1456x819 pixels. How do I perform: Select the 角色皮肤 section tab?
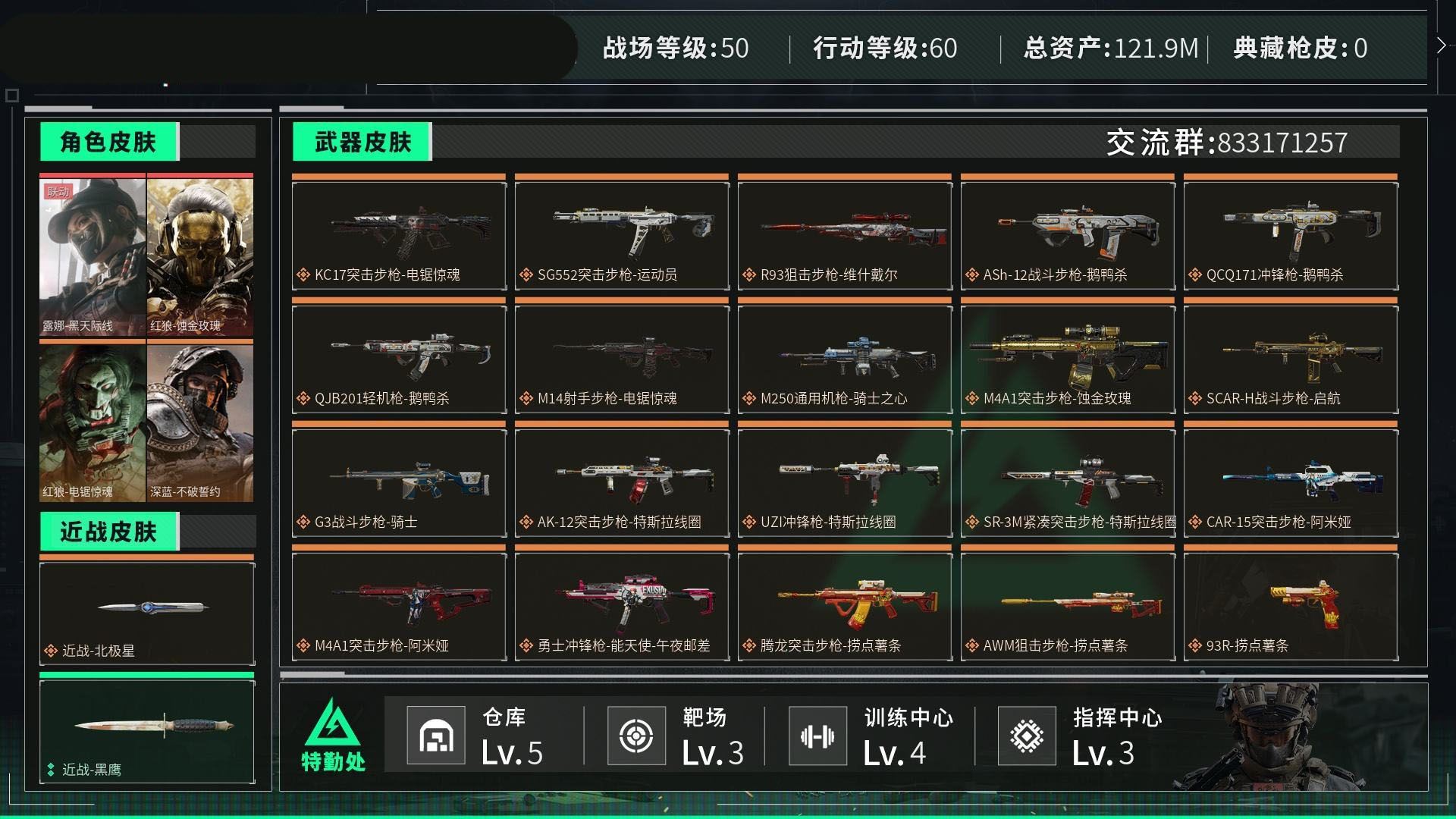[109, 142]
